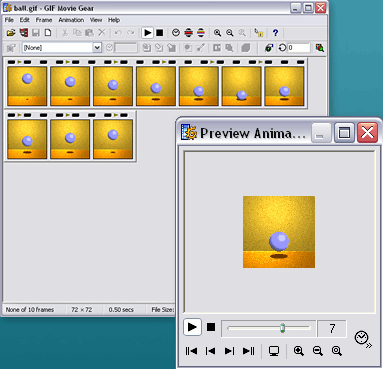
Task: Open the View menu
Action: [x=96, y=20]
